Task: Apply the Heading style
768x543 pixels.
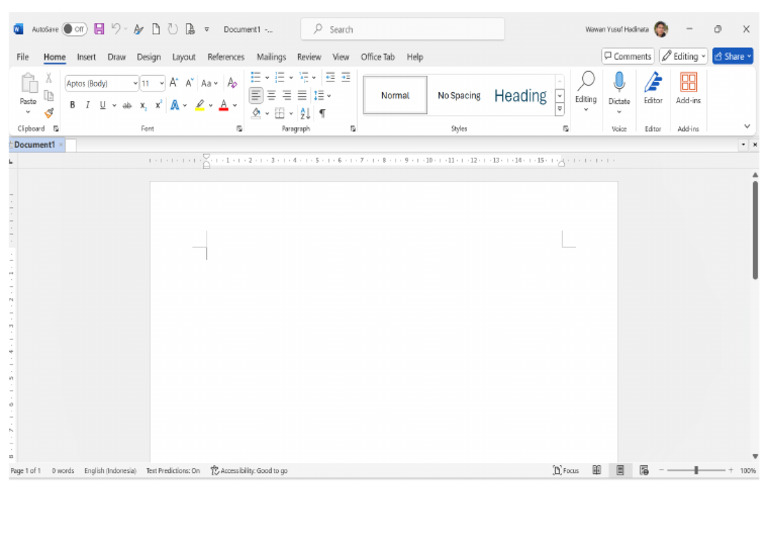Action: [x=520, y=95]
